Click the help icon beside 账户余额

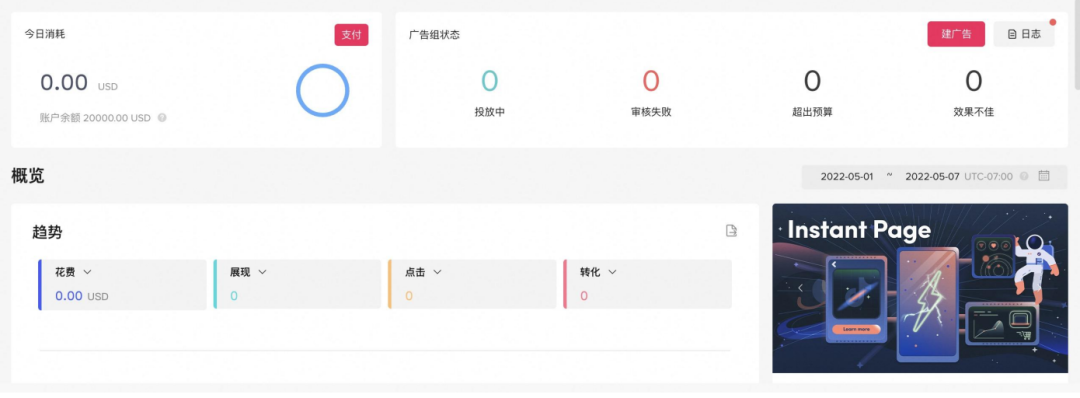pyautogui.click(x=162, y=118)
